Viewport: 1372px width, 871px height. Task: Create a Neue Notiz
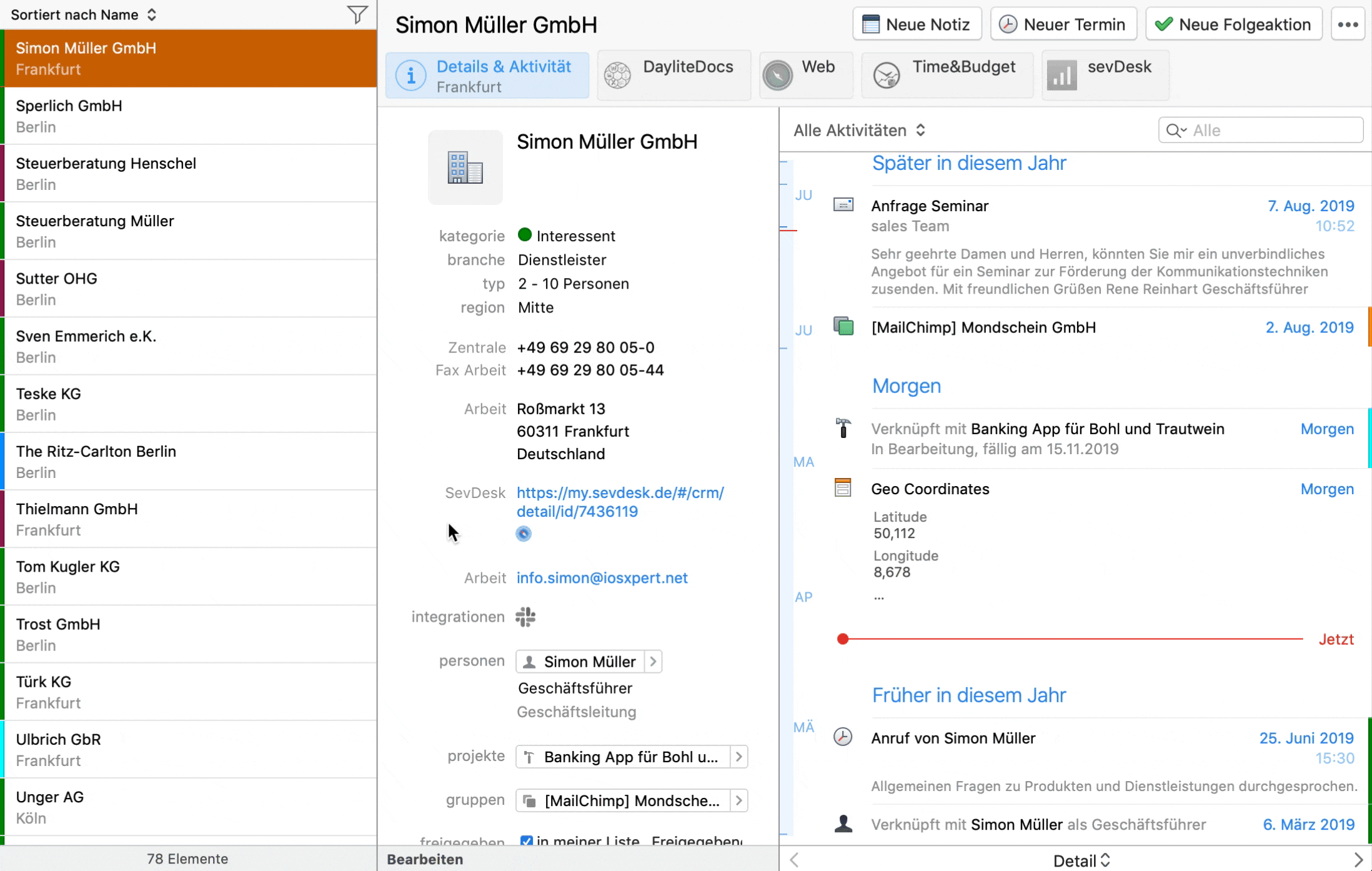pyautogui.click(x=917, y=24)
